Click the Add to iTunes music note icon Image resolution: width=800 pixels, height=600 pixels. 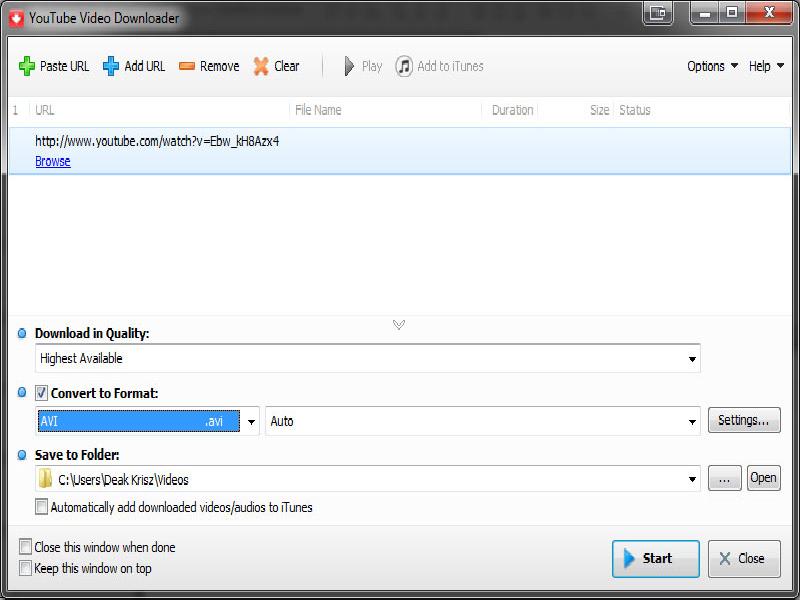tap(404, 66)
